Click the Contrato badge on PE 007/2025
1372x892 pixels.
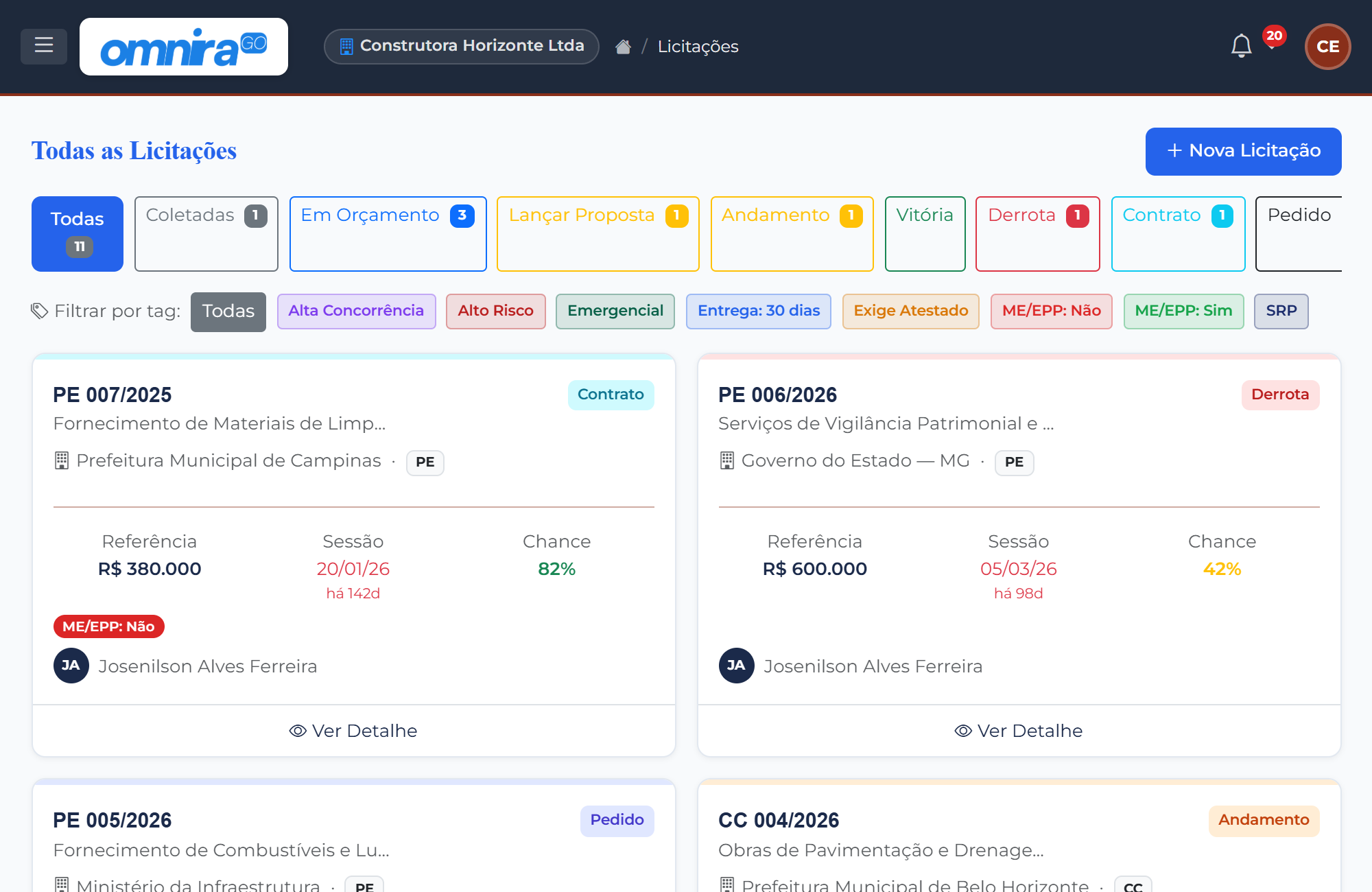611,395
